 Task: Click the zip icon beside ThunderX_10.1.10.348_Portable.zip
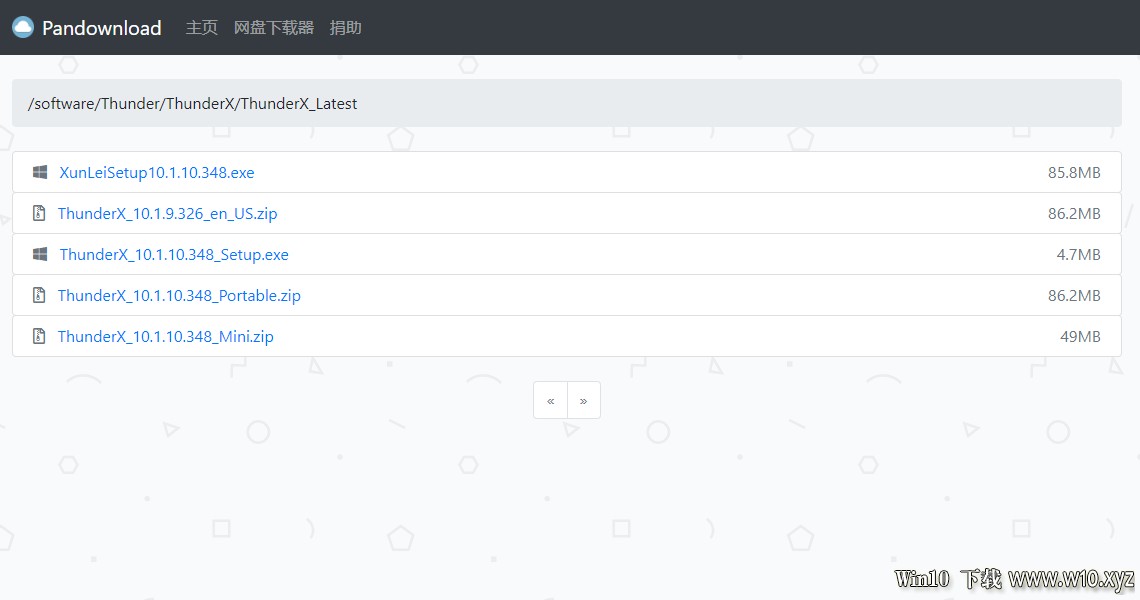(x=39, y=295)
